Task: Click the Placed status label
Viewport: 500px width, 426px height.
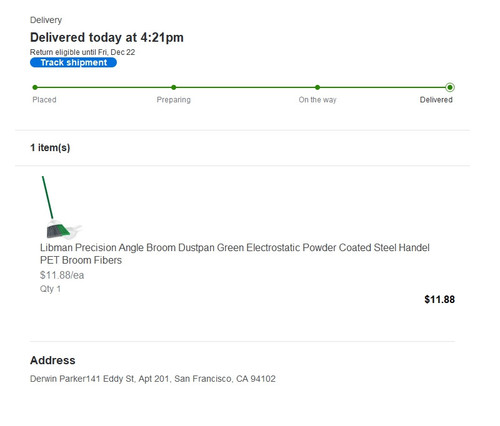Action: pos(44,100)
